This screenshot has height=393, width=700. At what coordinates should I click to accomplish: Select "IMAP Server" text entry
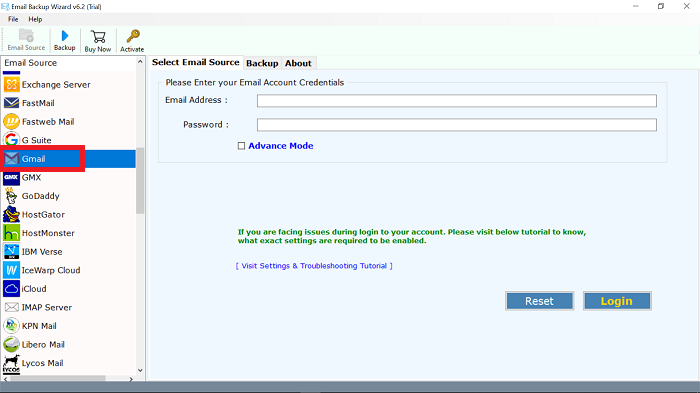pos(47,308)
